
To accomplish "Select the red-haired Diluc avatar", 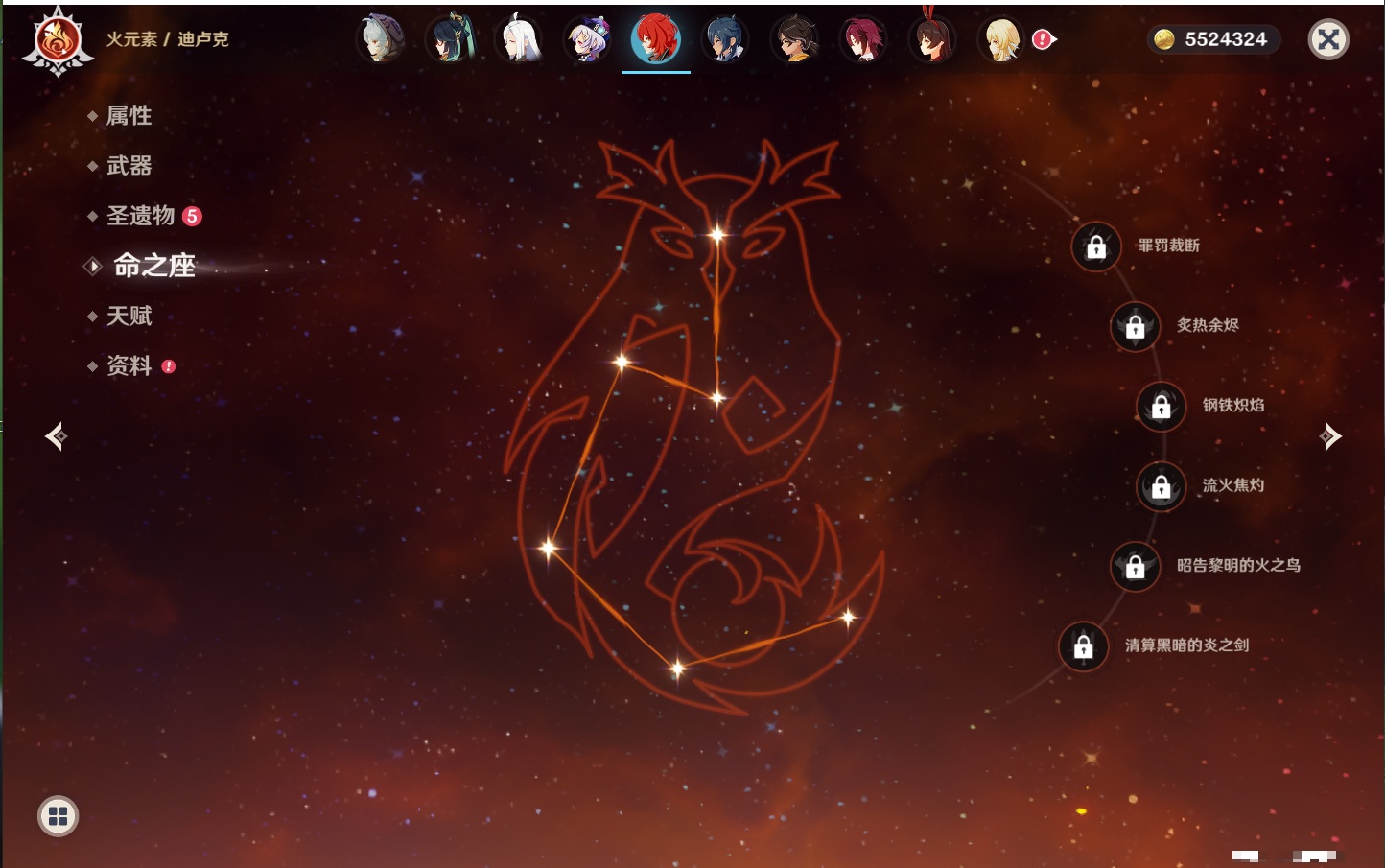I will pyautogui.click(x=656, y=38).
